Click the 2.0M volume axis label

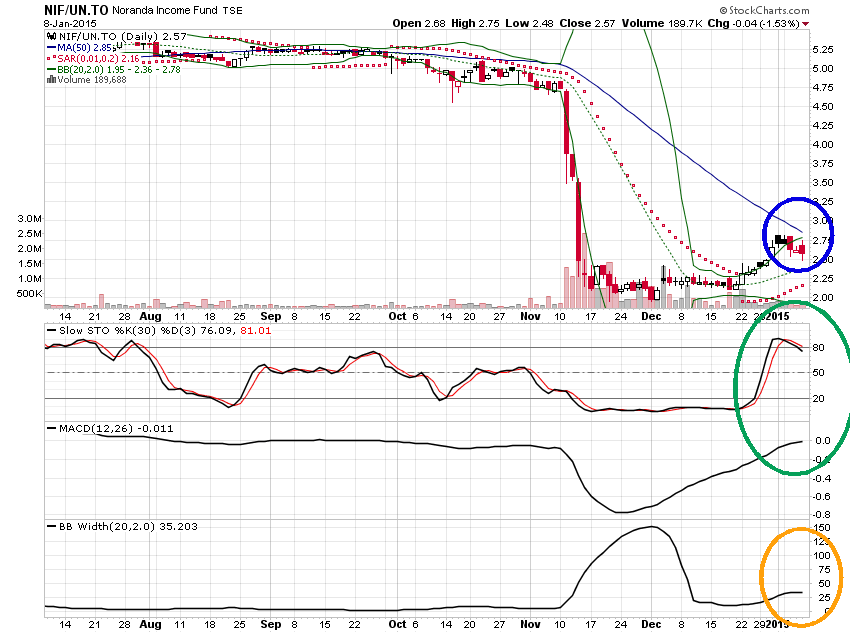(x=29, y=248)
